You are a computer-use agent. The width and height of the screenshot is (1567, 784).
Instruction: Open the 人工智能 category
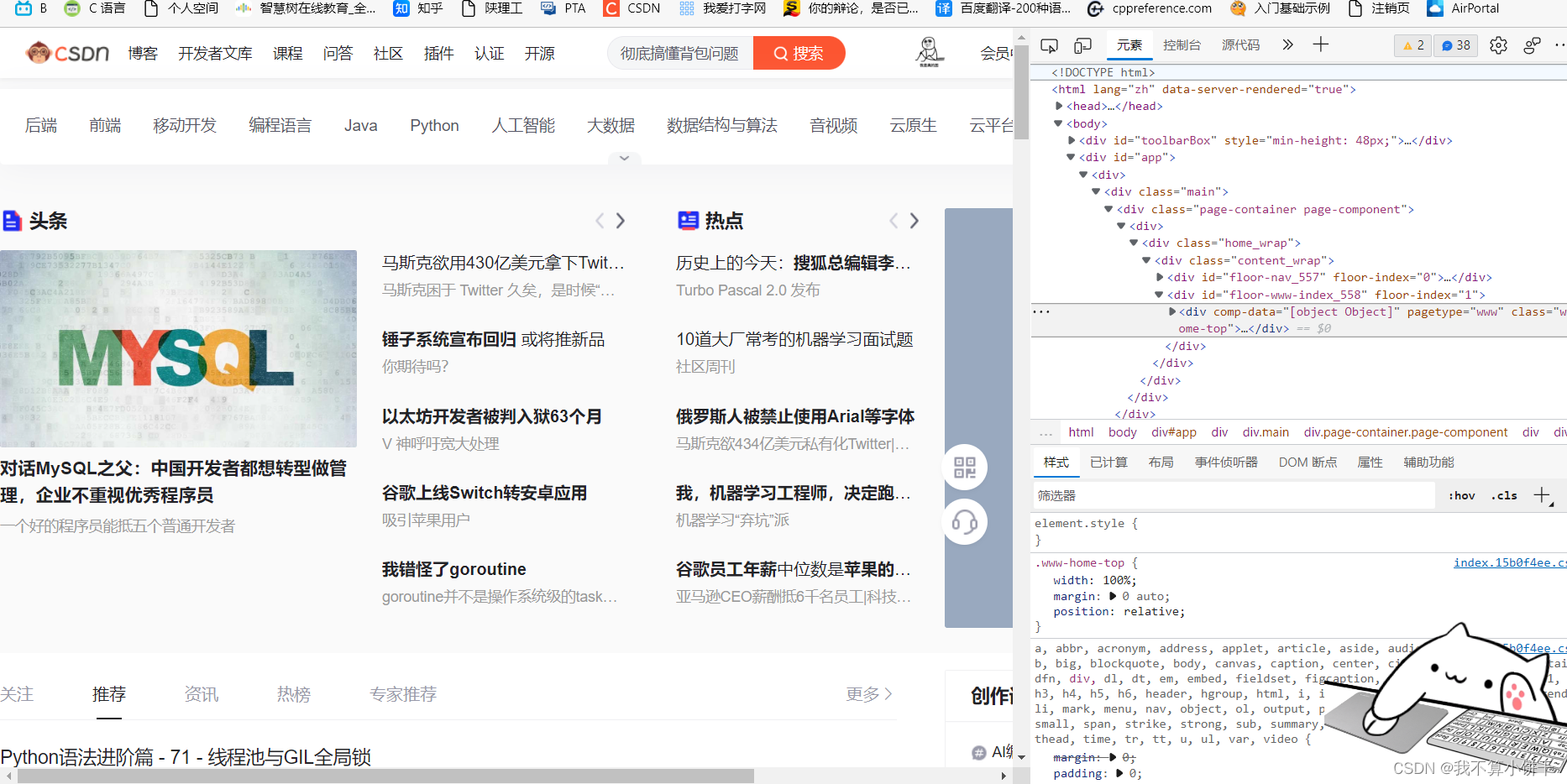point(523,125)
